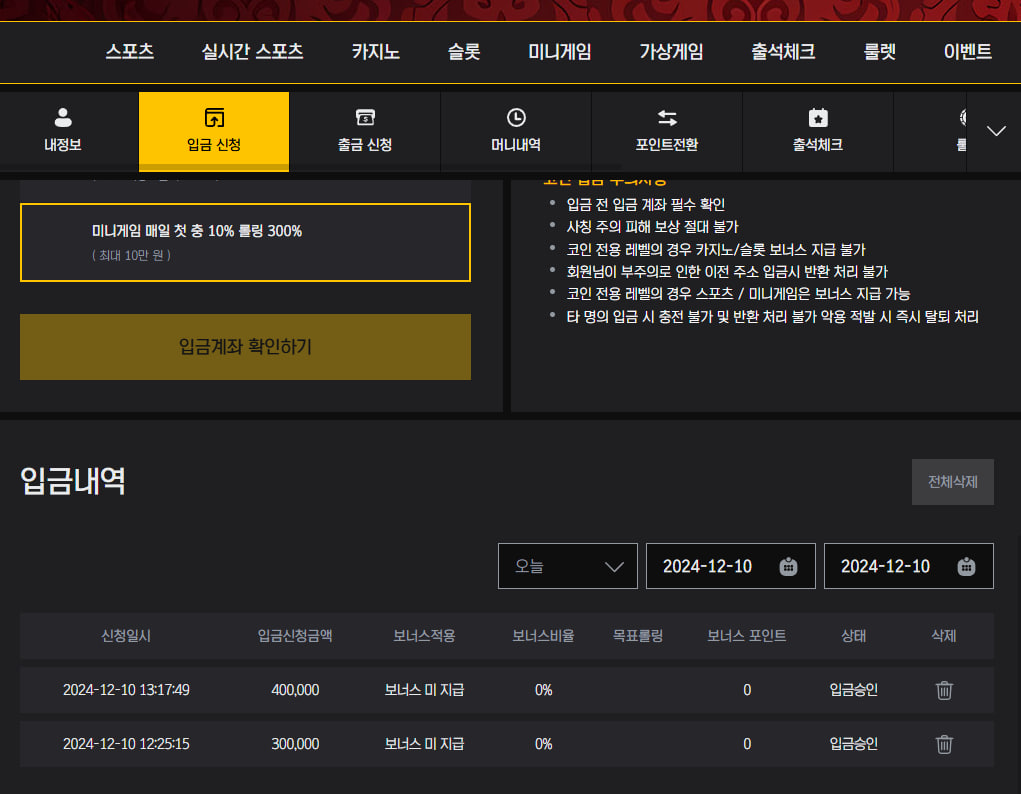This screenshot has height=794, width=1021.
Task: Delete the 400,000 deposit record via trash icon
Action: (x=944, y=690)
